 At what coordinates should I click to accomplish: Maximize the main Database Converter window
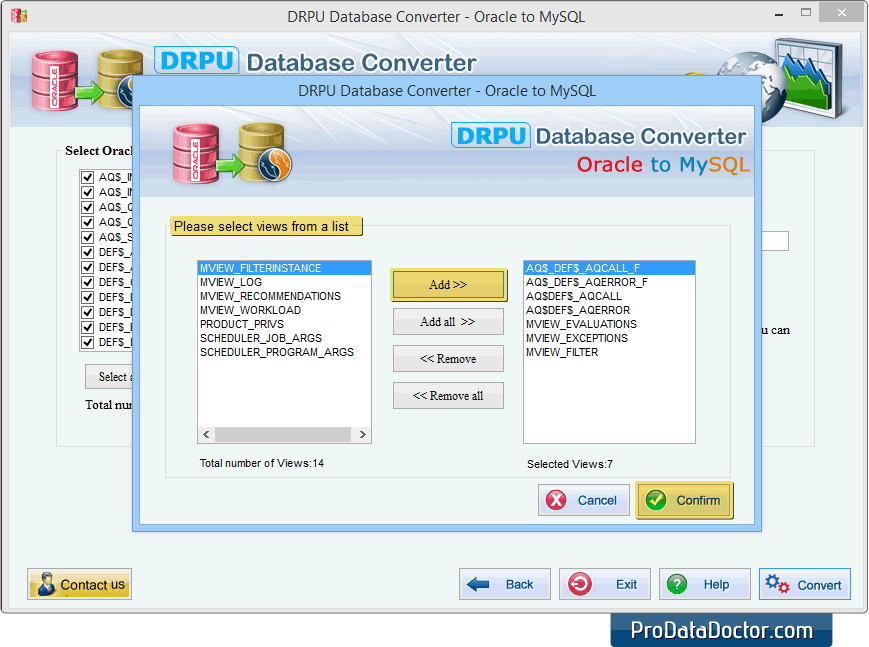(806, 12)
